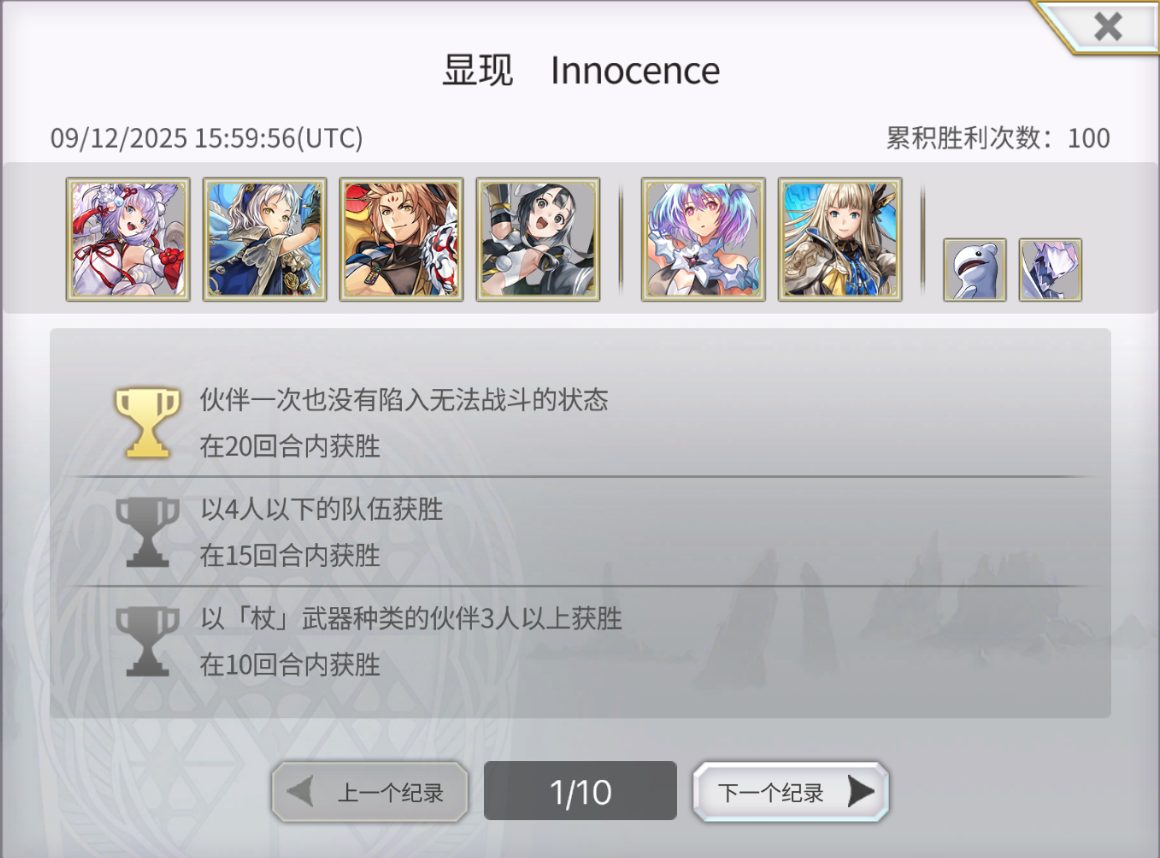Click the 在20回合内获胜 mission text

(x=289, y=446)
